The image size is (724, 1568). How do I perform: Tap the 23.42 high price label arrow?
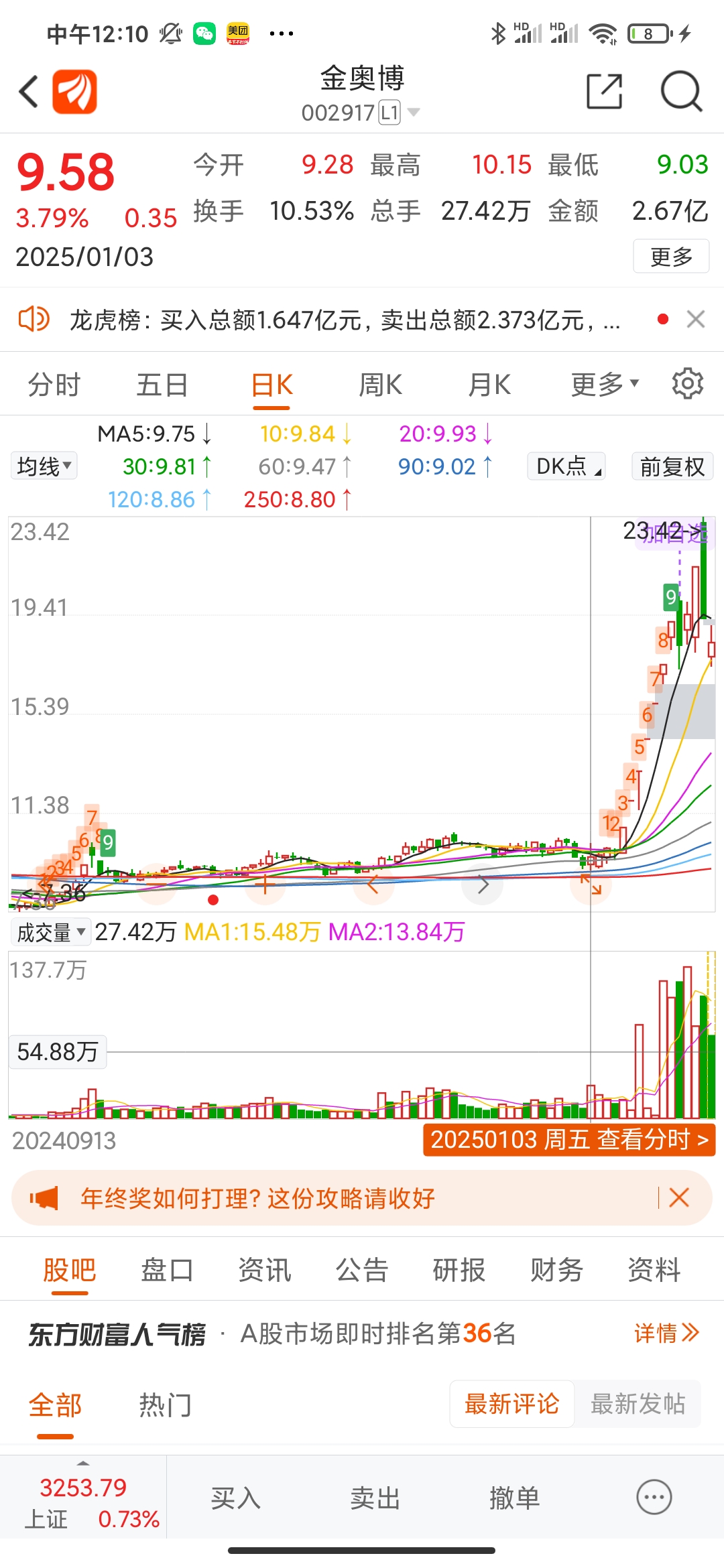(x=664, y=531)
